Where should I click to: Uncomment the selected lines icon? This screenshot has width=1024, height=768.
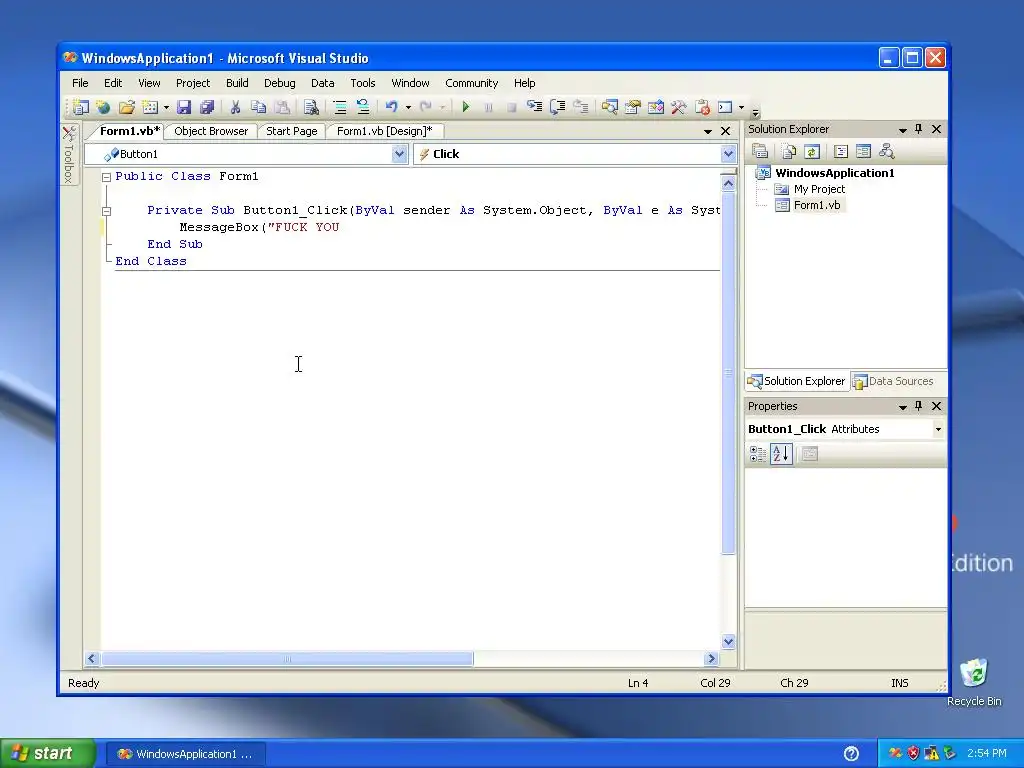362,106
